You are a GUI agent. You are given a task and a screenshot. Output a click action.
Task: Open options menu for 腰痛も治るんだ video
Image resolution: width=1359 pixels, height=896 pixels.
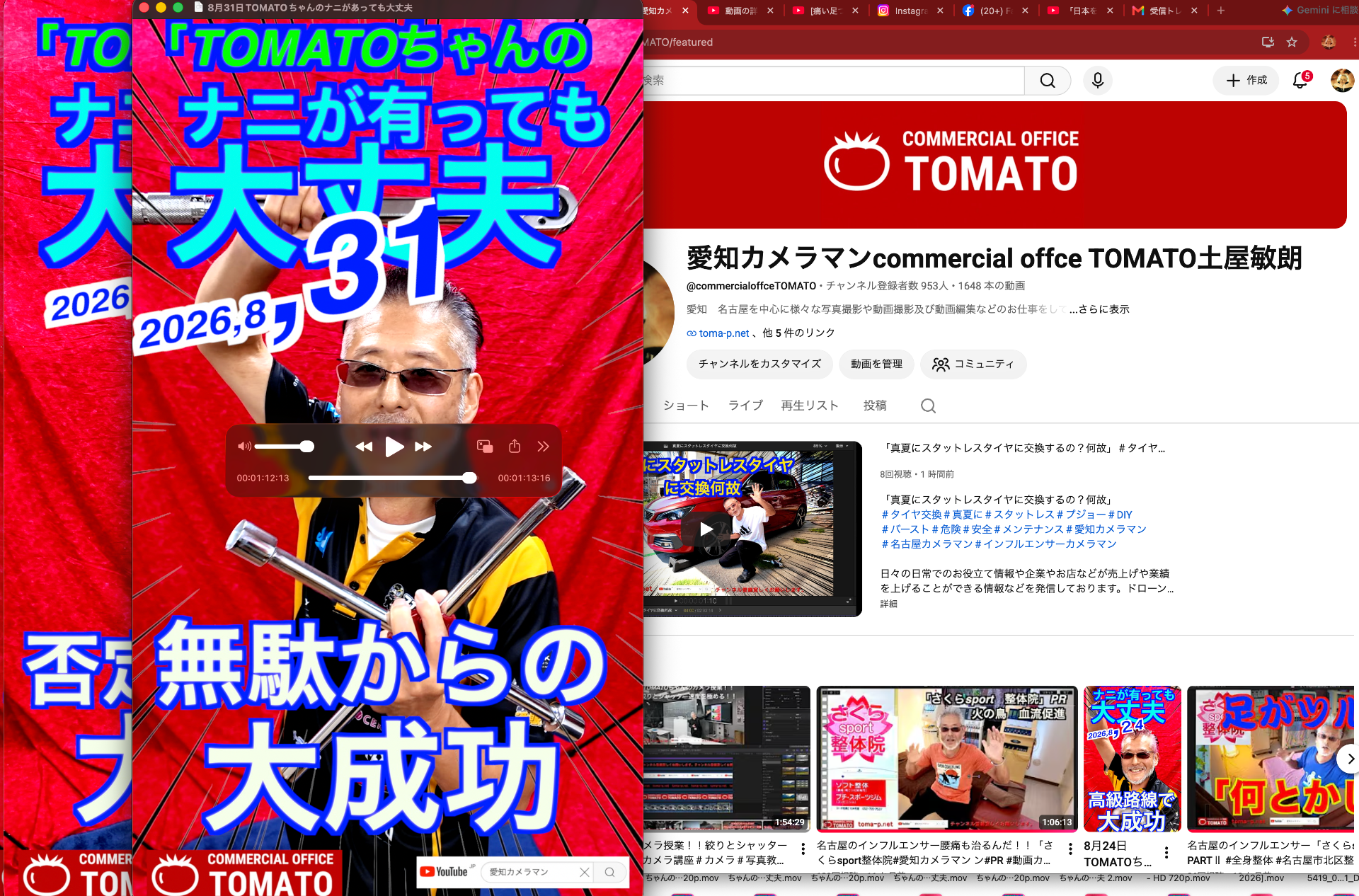pos(1070,849)
